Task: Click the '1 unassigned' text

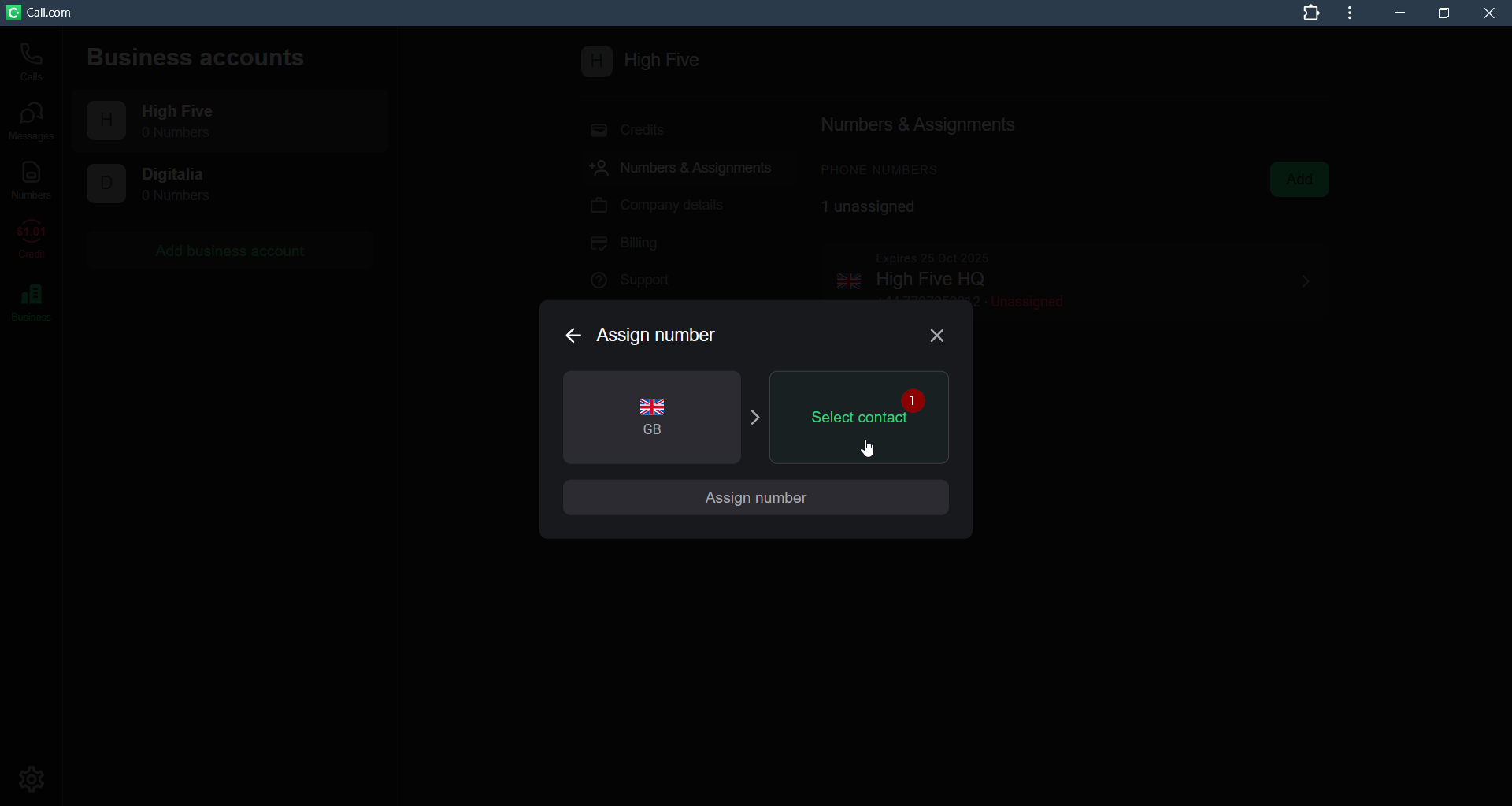Action: [x=869, y=208]
